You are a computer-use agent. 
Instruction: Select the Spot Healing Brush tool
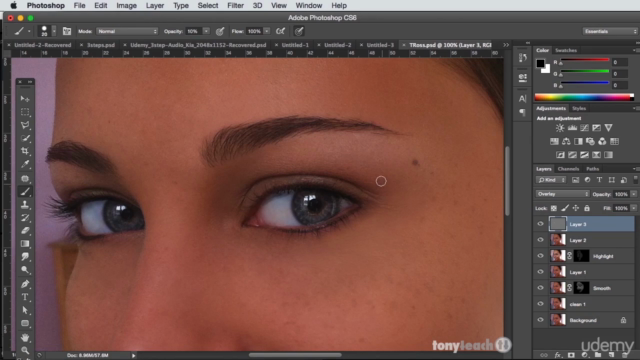pyautogui.click(x=25, y=178)
